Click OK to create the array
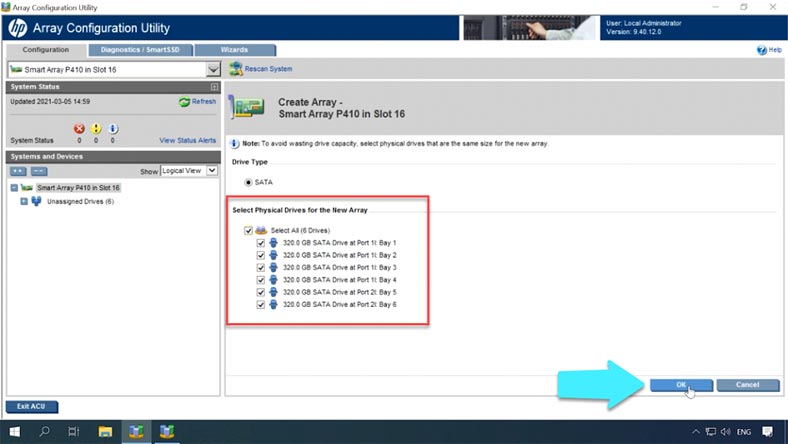Screen dimensions: 788x444 (x=681, y=385)
